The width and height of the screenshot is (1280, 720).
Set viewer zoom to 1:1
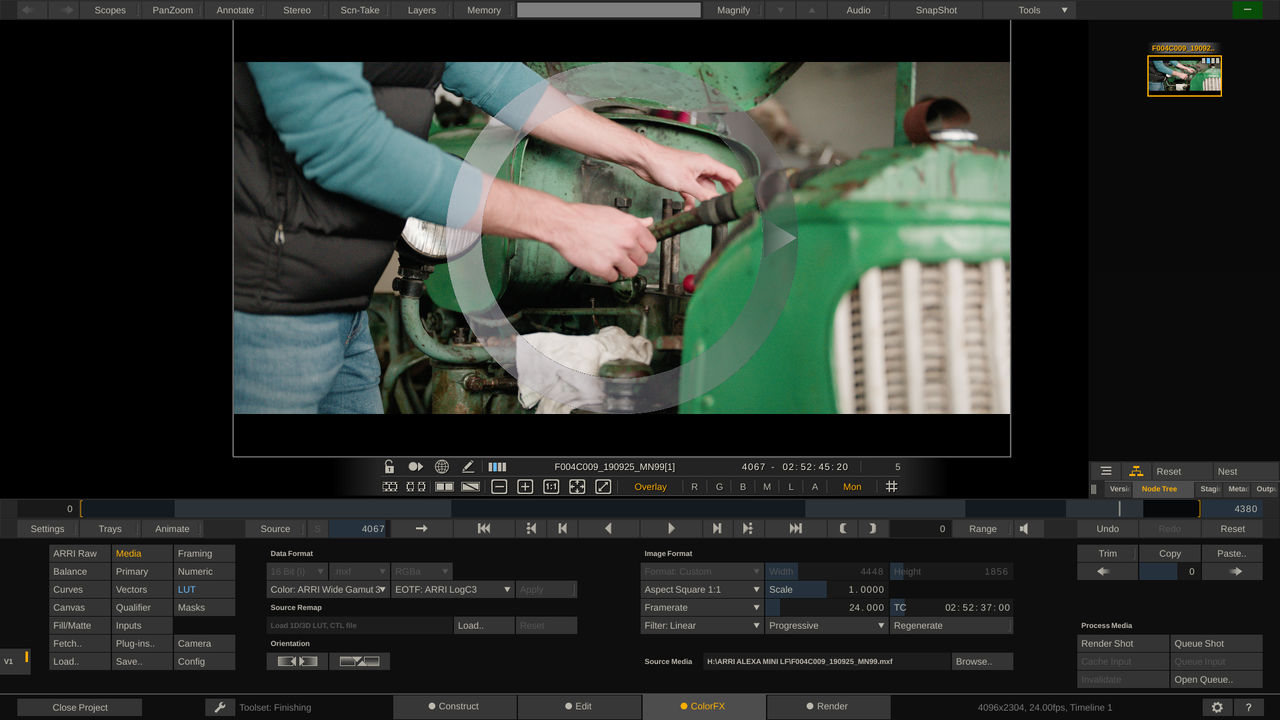[551, 487]
